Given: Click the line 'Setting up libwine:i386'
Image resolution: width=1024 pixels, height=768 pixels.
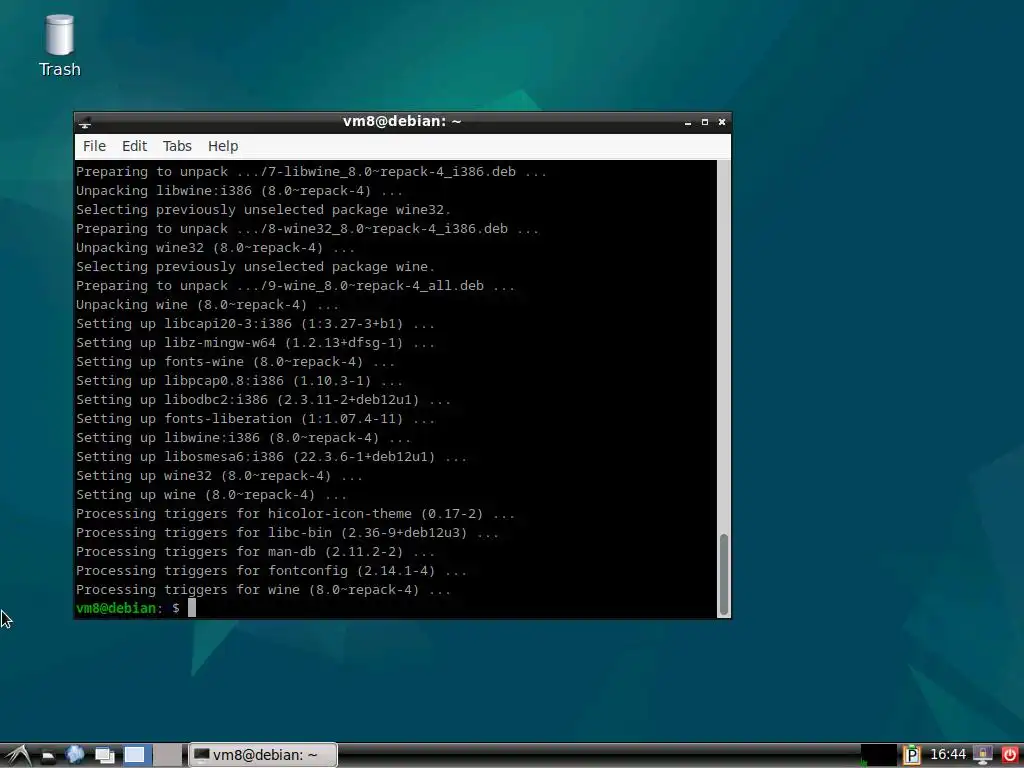Looking at the screenshot, I should pos(244,438).
